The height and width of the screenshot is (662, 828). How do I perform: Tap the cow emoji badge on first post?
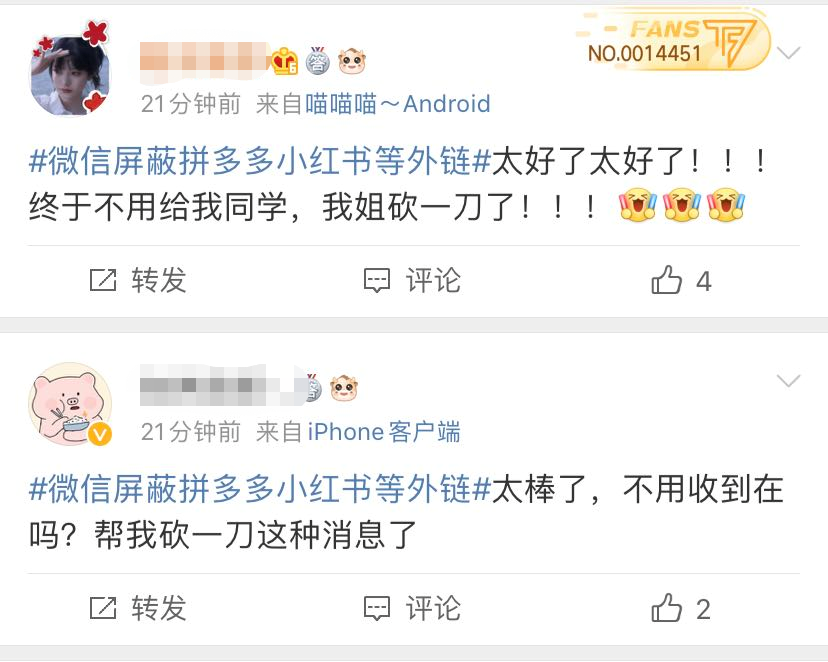pyautogui.click(x=352, y=61)
